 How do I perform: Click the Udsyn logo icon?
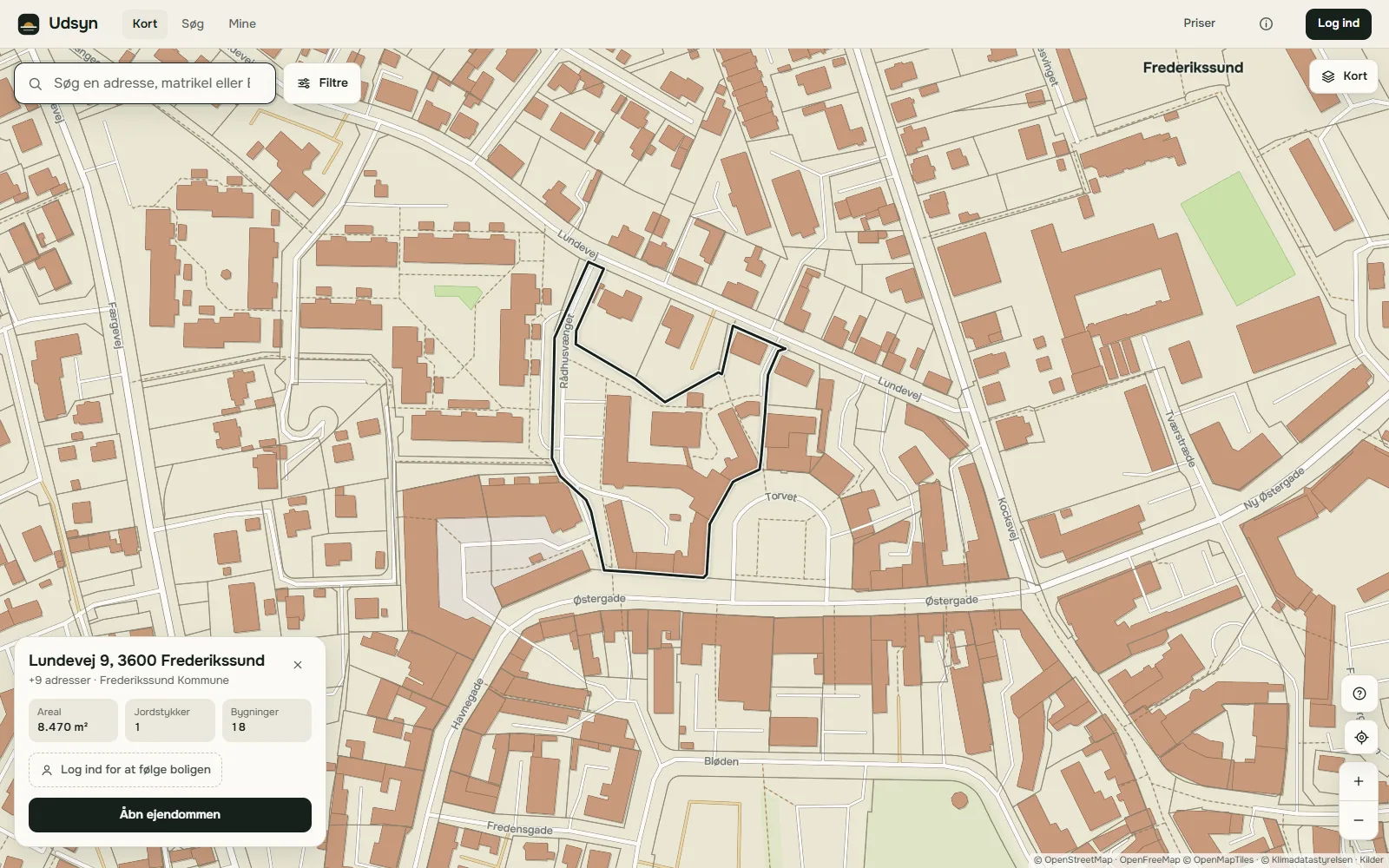click(x=29, y=23)
